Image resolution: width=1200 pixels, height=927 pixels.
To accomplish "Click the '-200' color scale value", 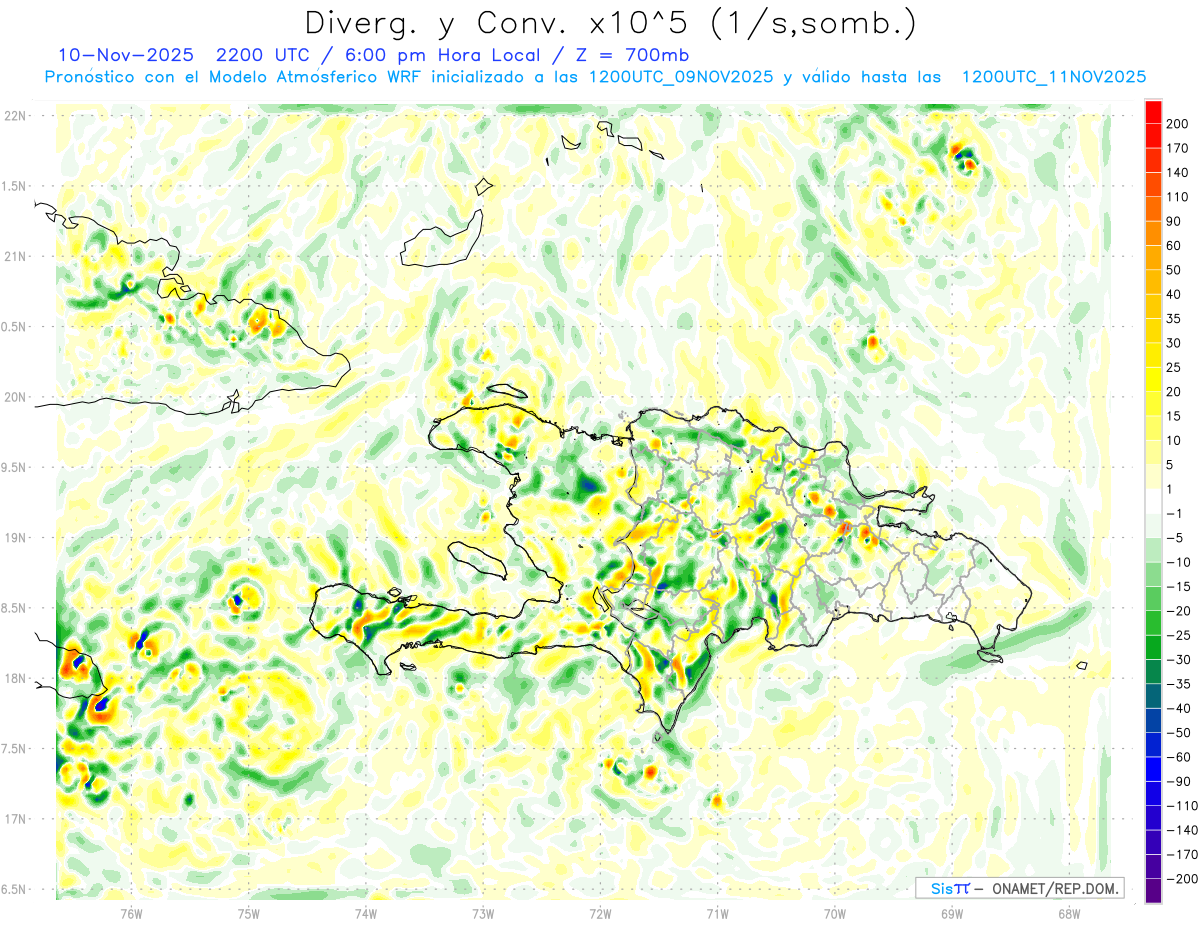I will point(1182,878).
